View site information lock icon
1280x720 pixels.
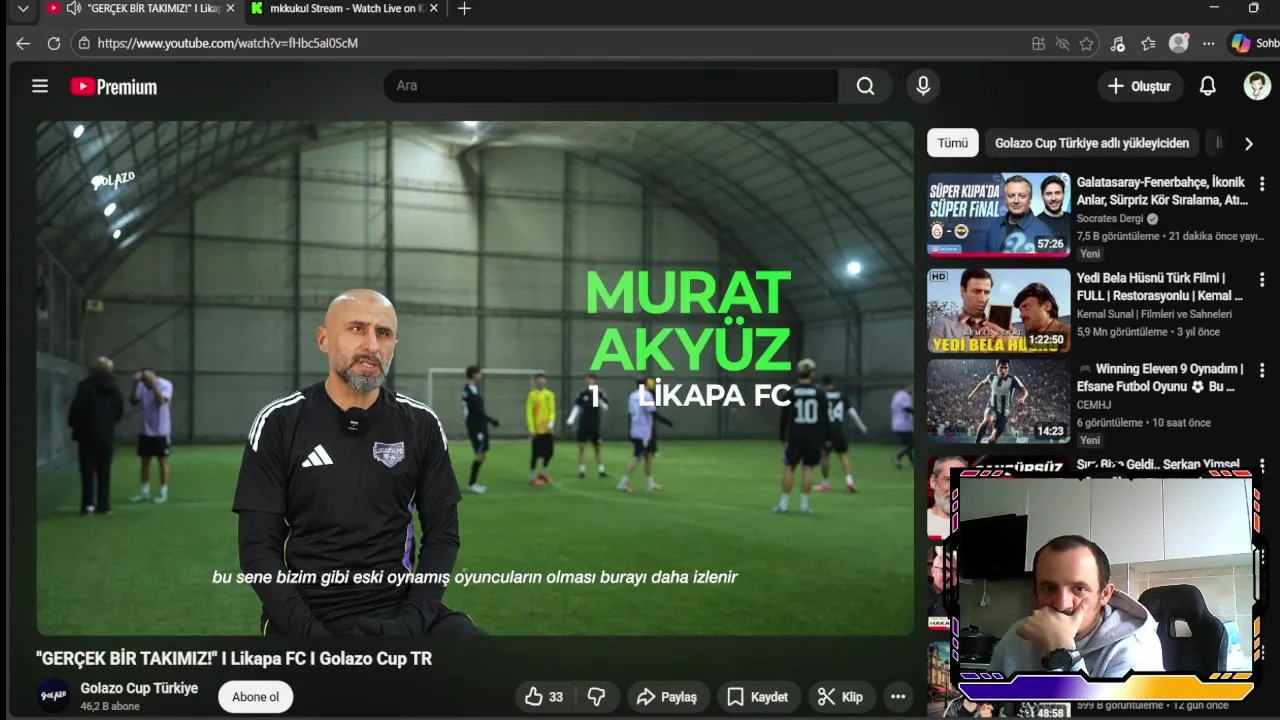[x=84, y=43]
